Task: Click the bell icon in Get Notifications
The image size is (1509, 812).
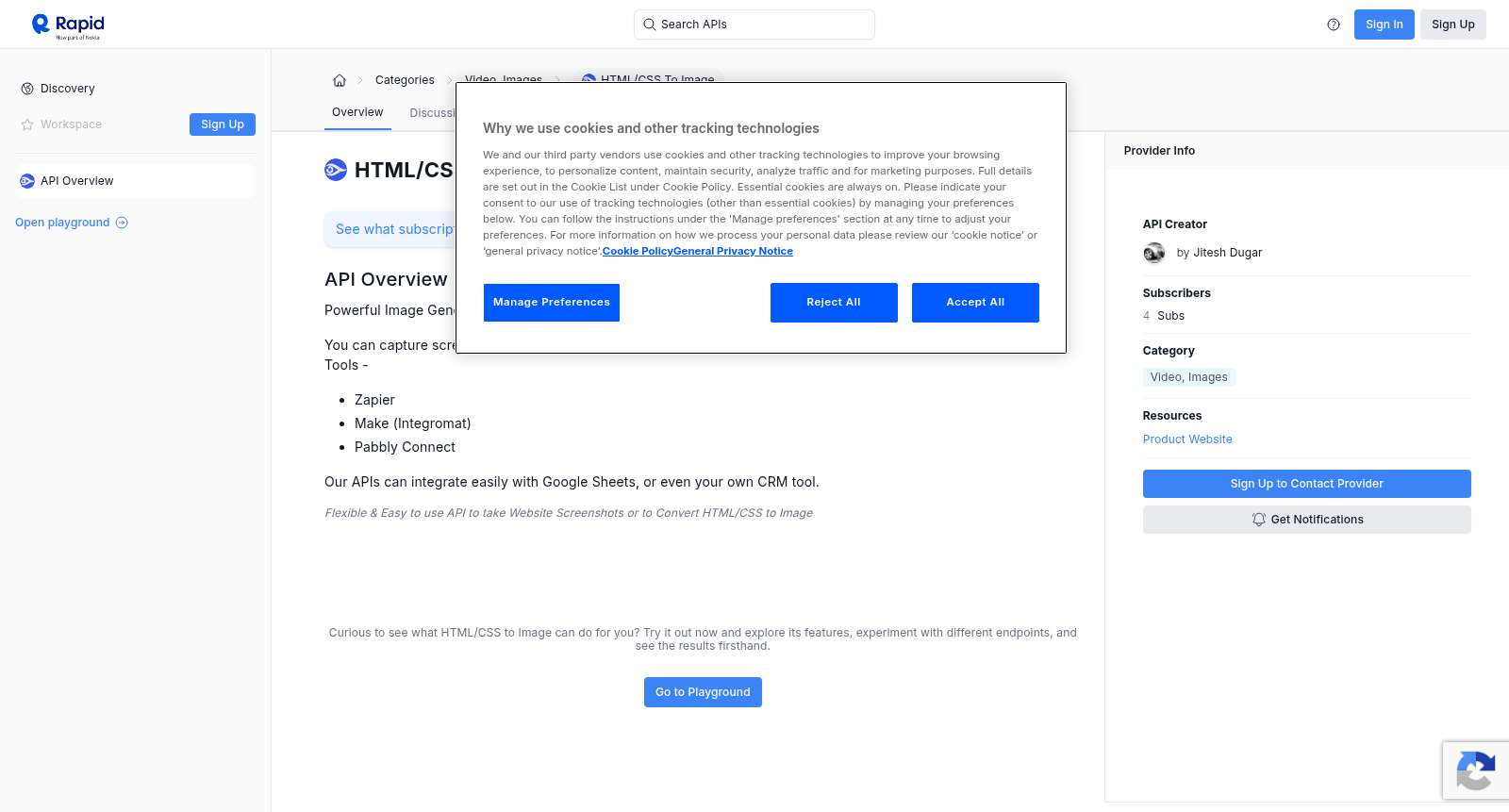Action: 1258,520
